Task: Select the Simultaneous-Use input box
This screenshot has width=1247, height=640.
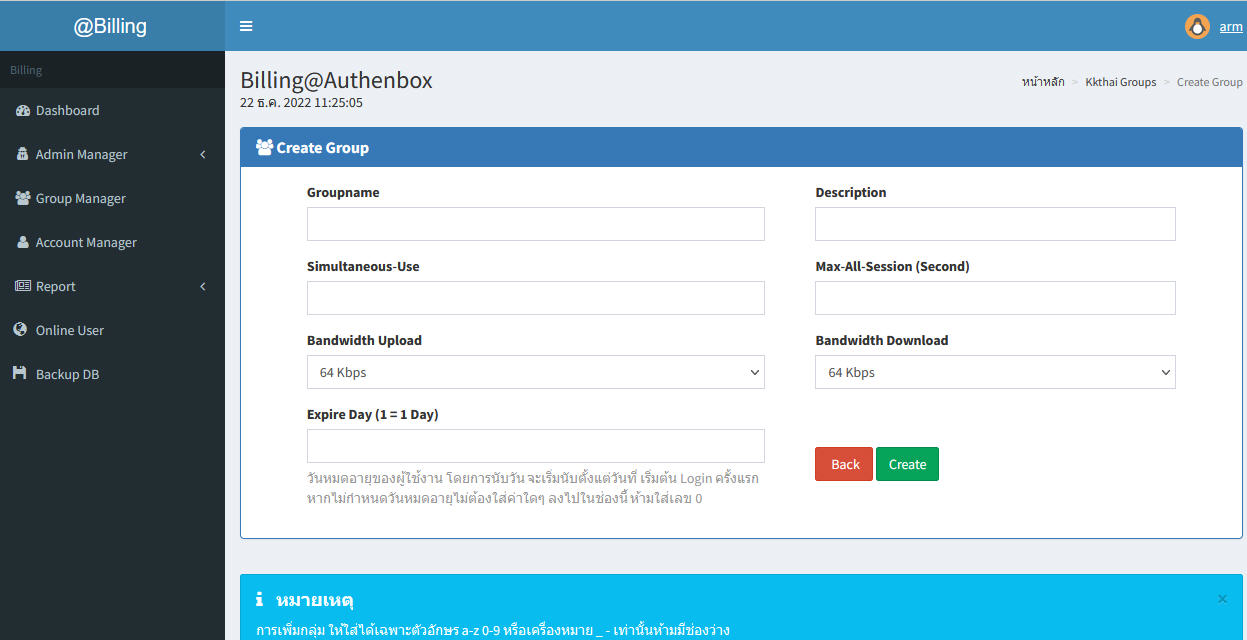Action: tap(535, 298)
